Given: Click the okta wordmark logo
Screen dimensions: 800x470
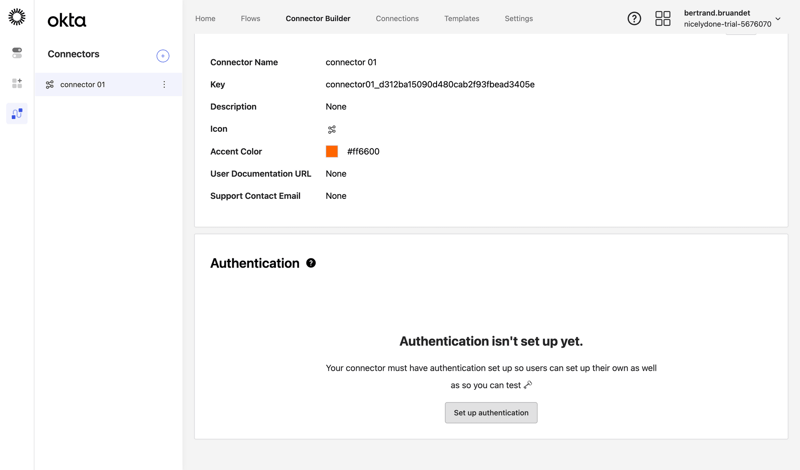Looking at the screenshot, I should click(x=67, y=20).
